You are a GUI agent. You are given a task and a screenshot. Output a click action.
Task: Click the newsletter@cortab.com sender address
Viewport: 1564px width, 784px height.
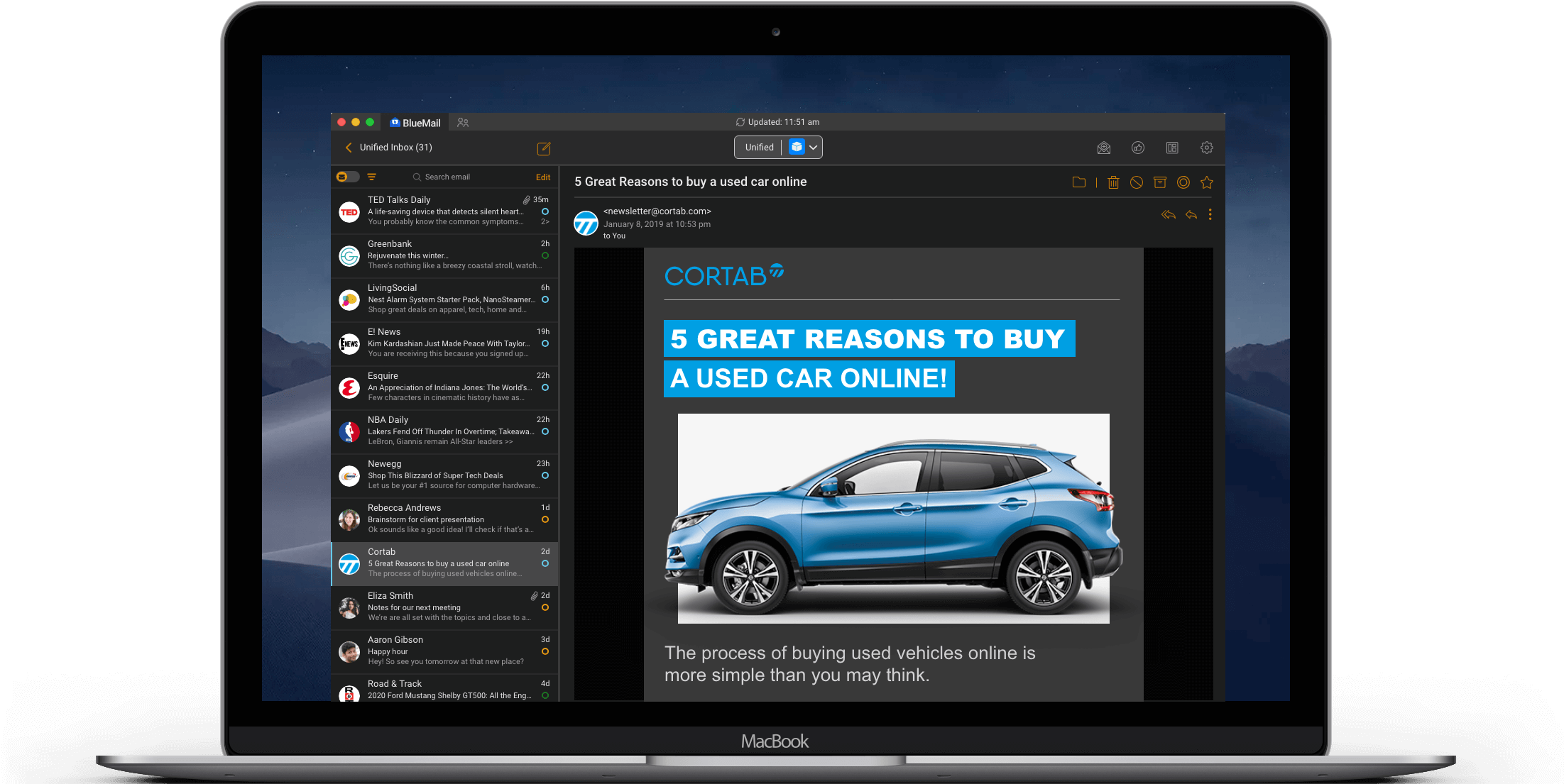(657, 211)
